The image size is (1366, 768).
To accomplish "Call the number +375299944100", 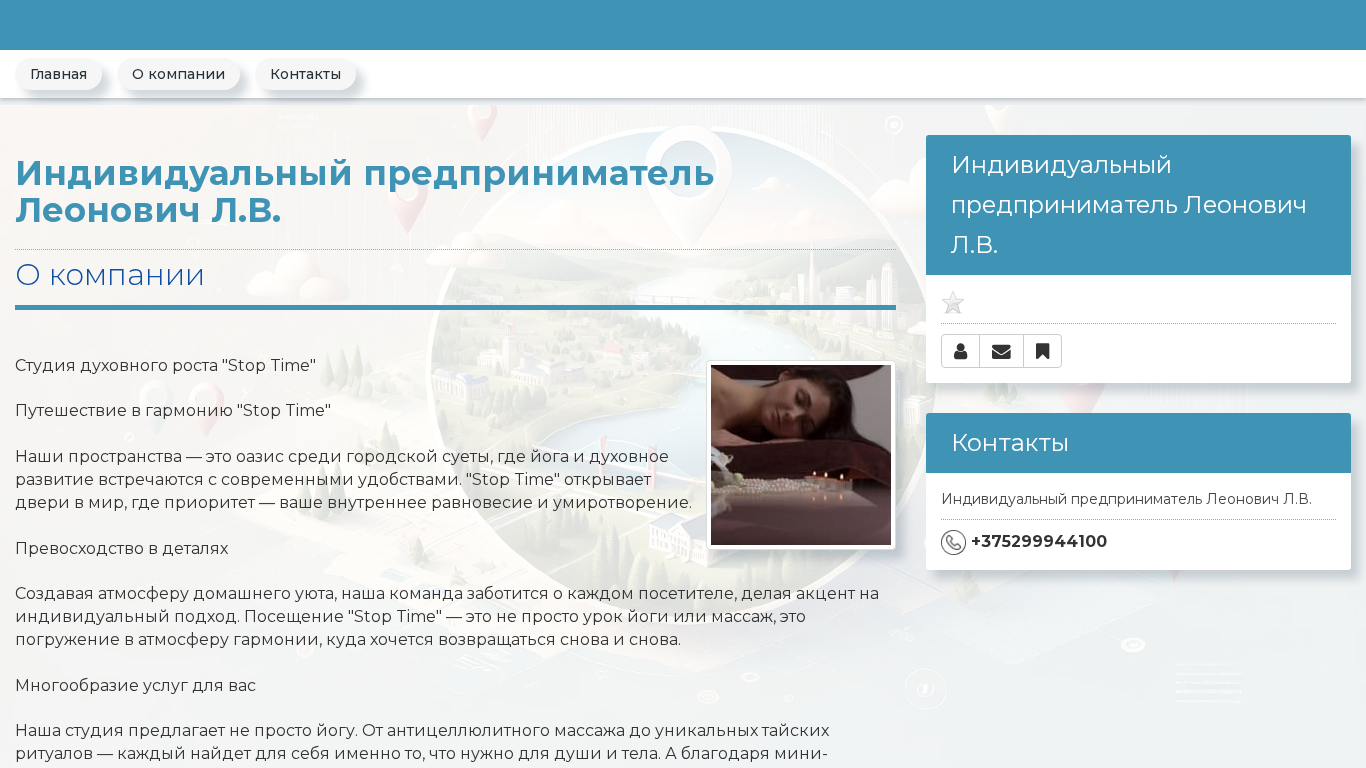I will tap(1039, 542).
